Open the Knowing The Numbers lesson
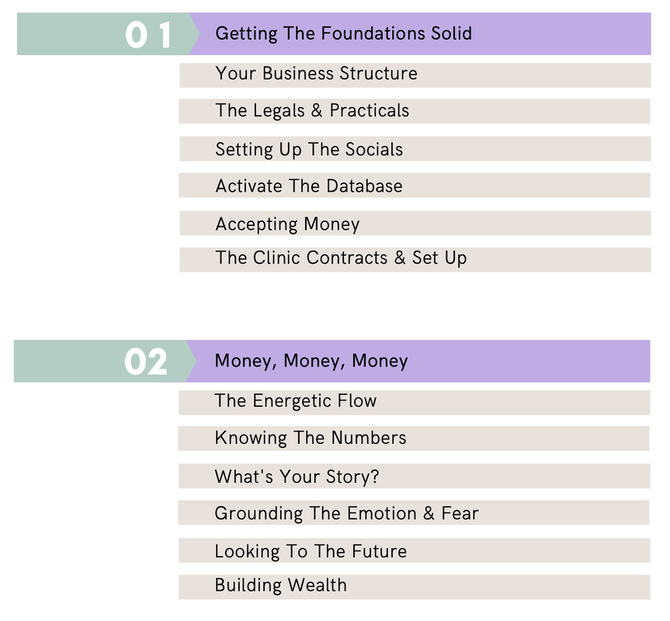This screenshot has width=670, height=621. [414, 439]
